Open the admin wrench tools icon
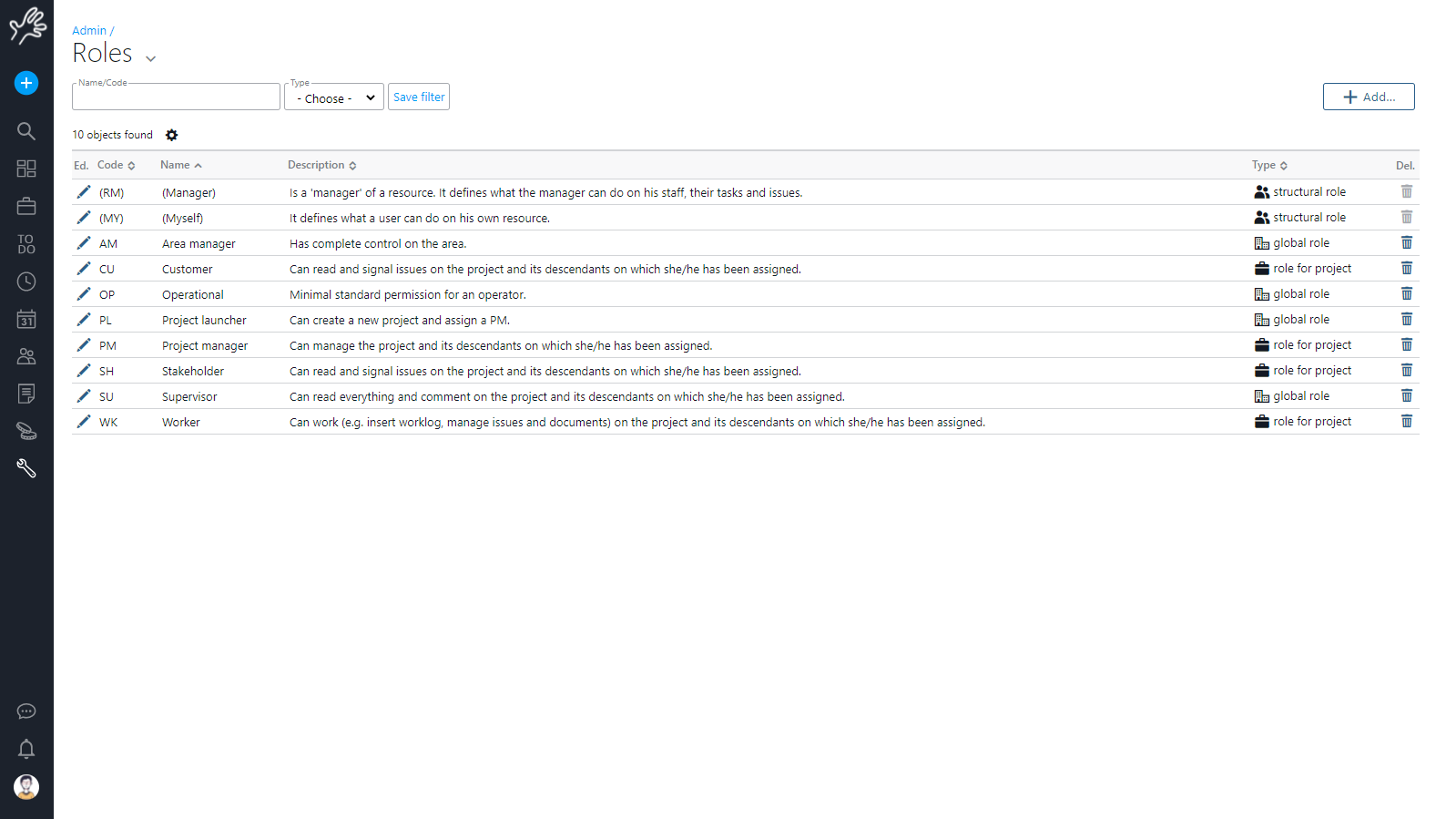The height and width of the screenshot is (819, 1456). click(26, 468)
